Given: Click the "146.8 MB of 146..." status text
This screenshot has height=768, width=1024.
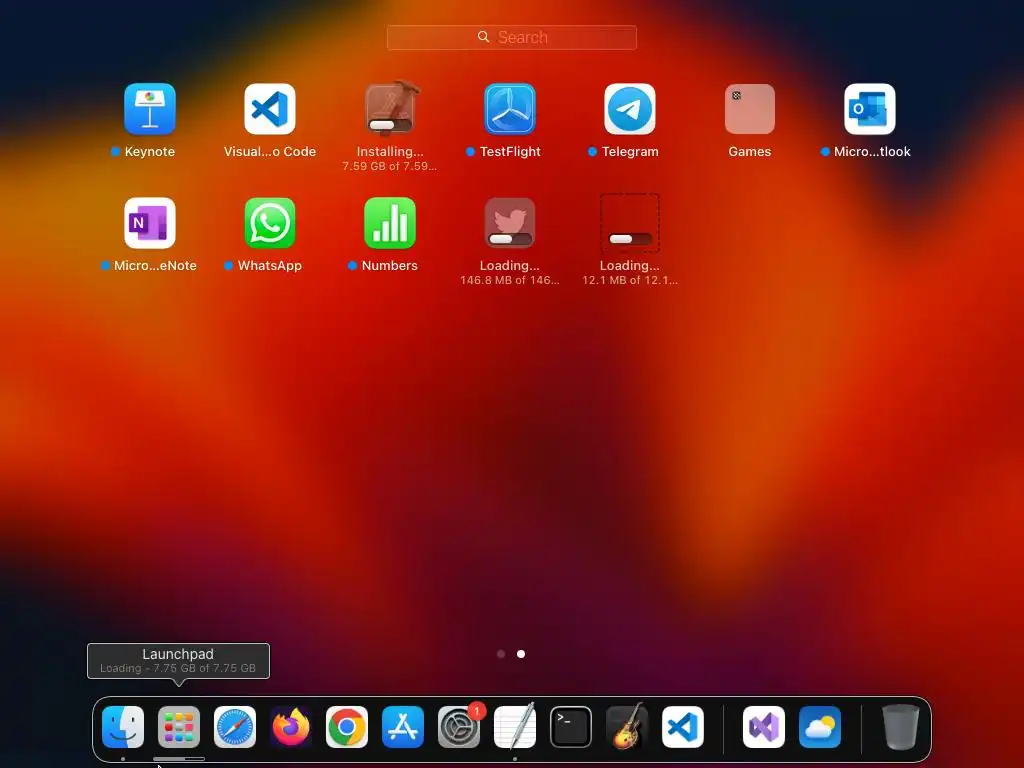Looking at the screenshot, I should tap(510, 280).
